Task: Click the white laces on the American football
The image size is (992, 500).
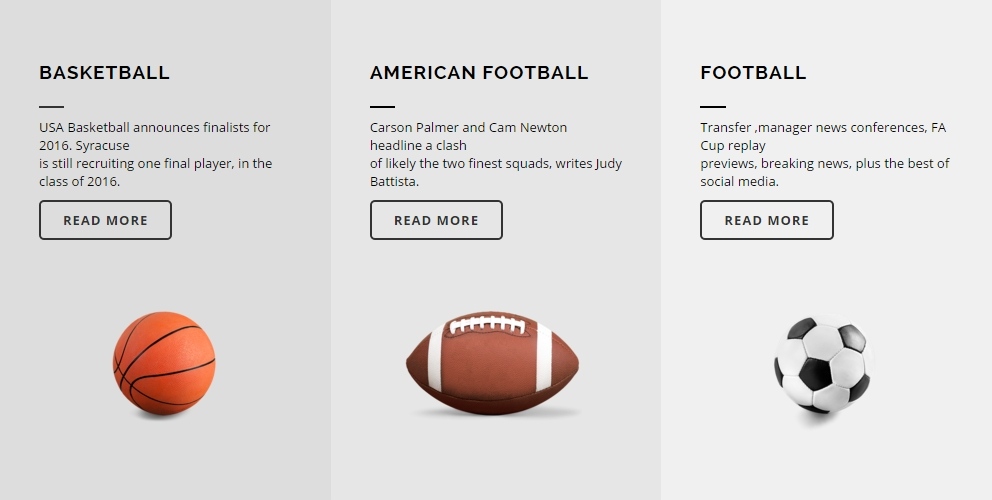Action: (487, 325)
